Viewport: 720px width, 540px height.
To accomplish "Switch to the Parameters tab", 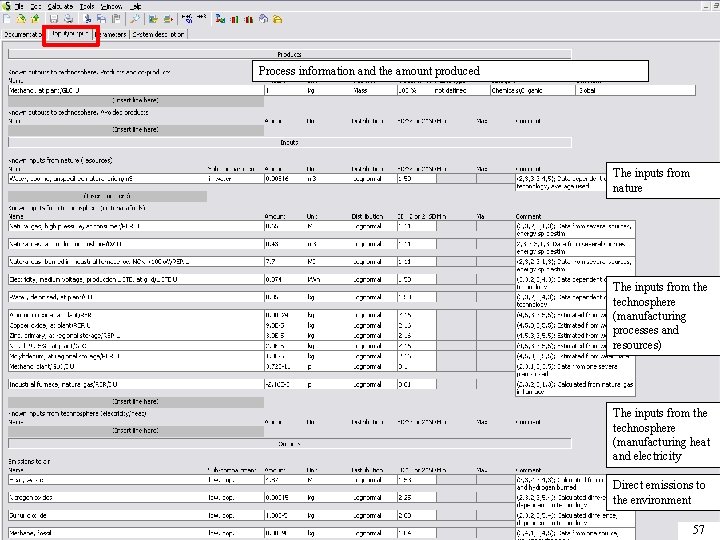I will 111,34.
